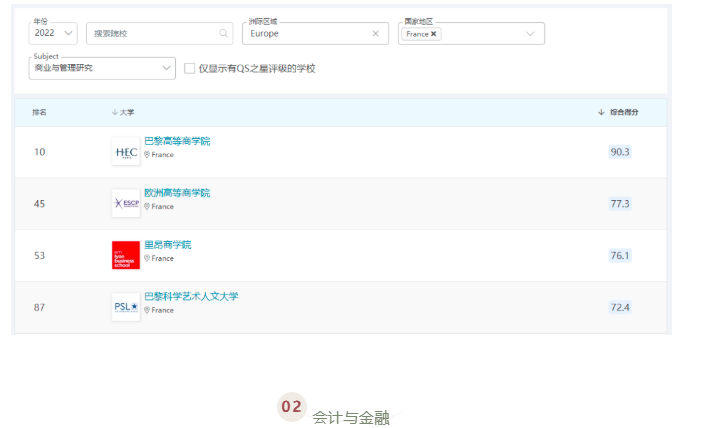Click the 会计与金融 section heading

click(351, 418)
